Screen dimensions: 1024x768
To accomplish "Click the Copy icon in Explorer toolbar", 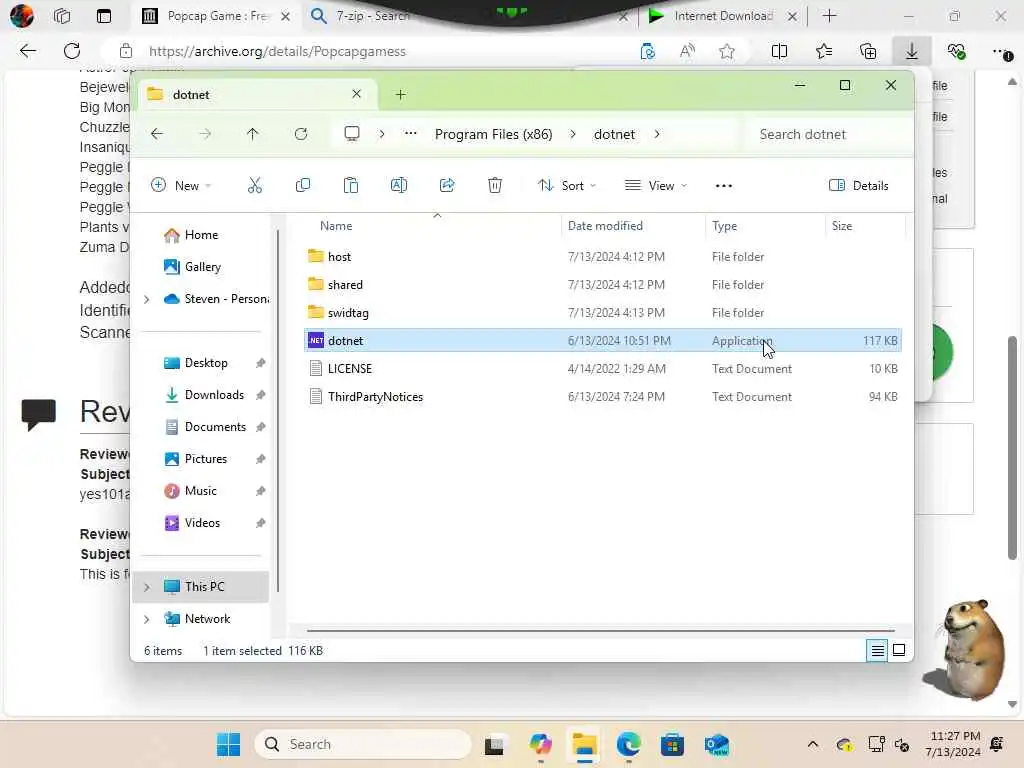I will [302, 185].
